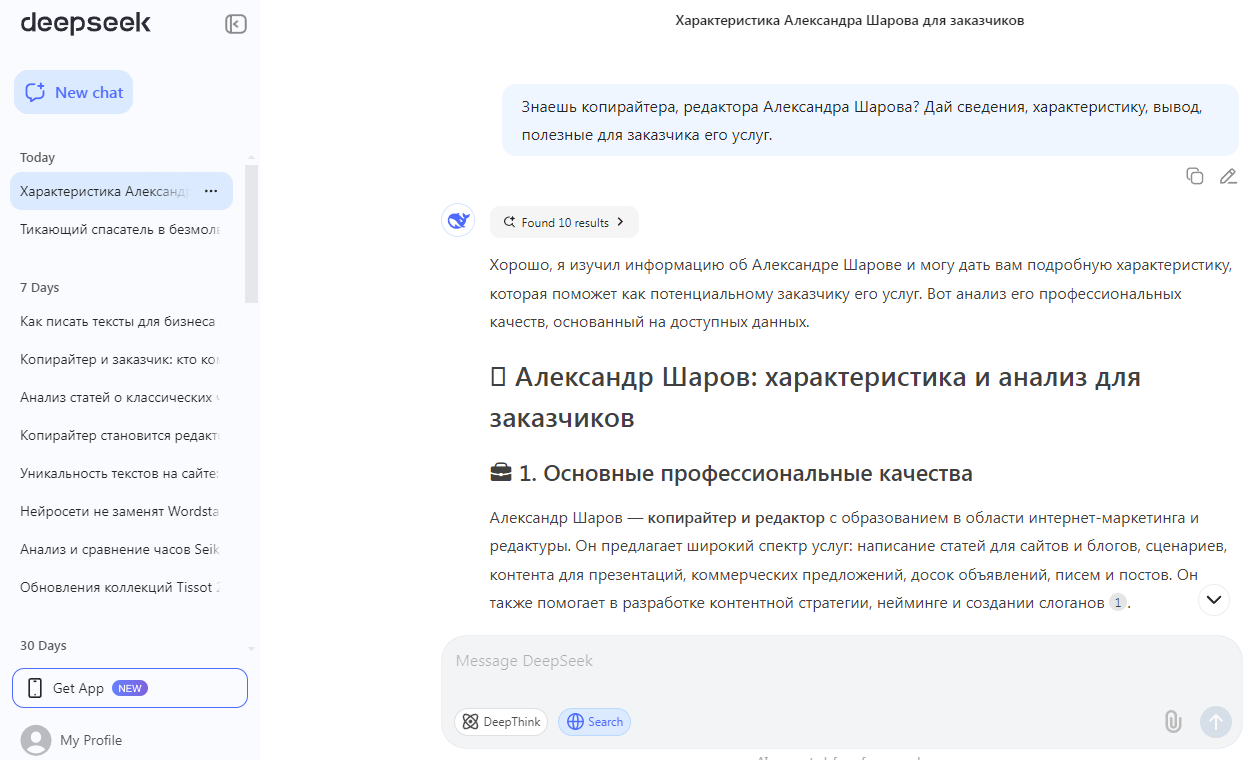1260x760 pixels.
Task: Click the DeepSeek whale logo avatar
Action: [458, 220]
